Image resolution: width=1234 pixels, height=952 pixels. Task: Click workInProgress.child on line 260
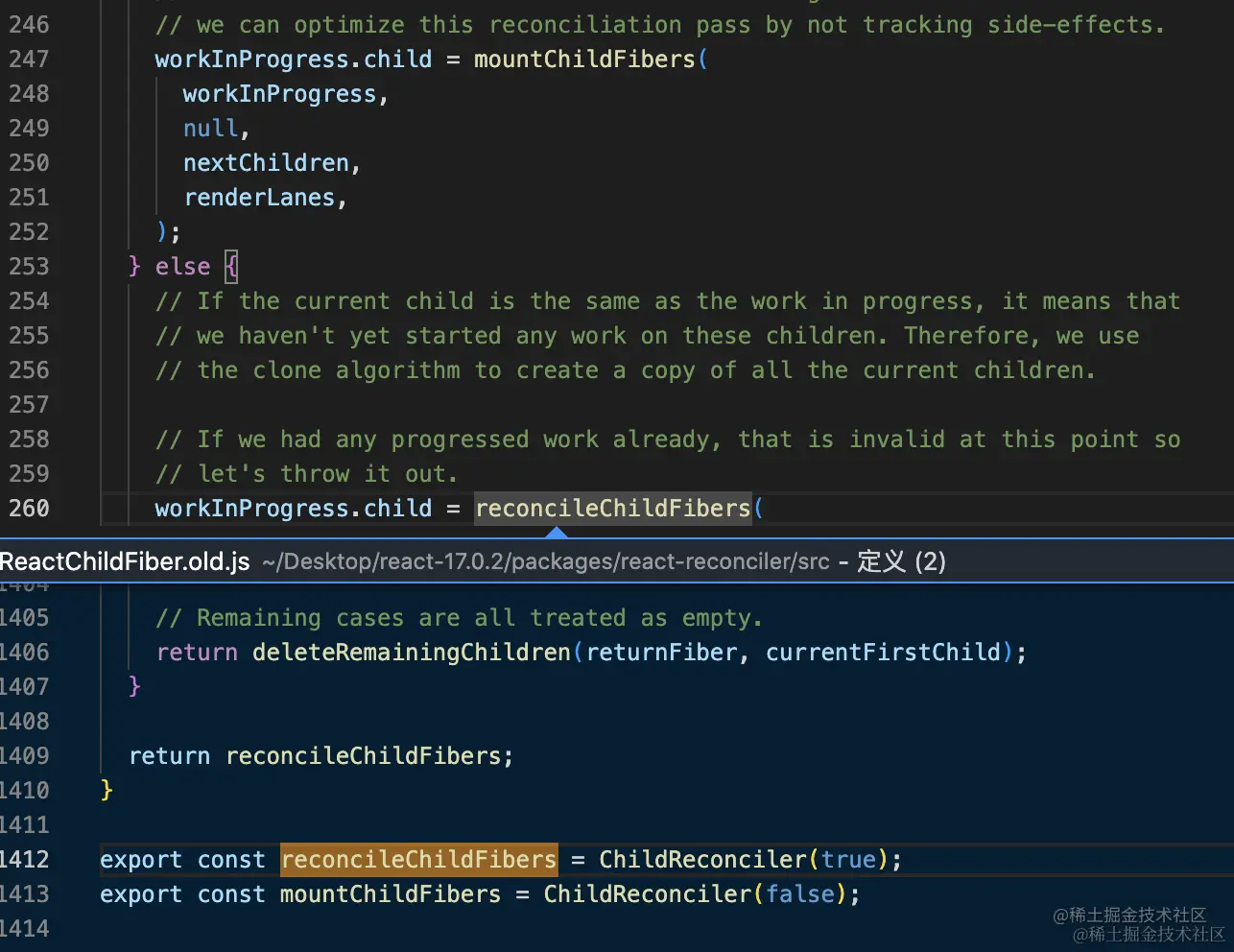(x=294, y=509)
